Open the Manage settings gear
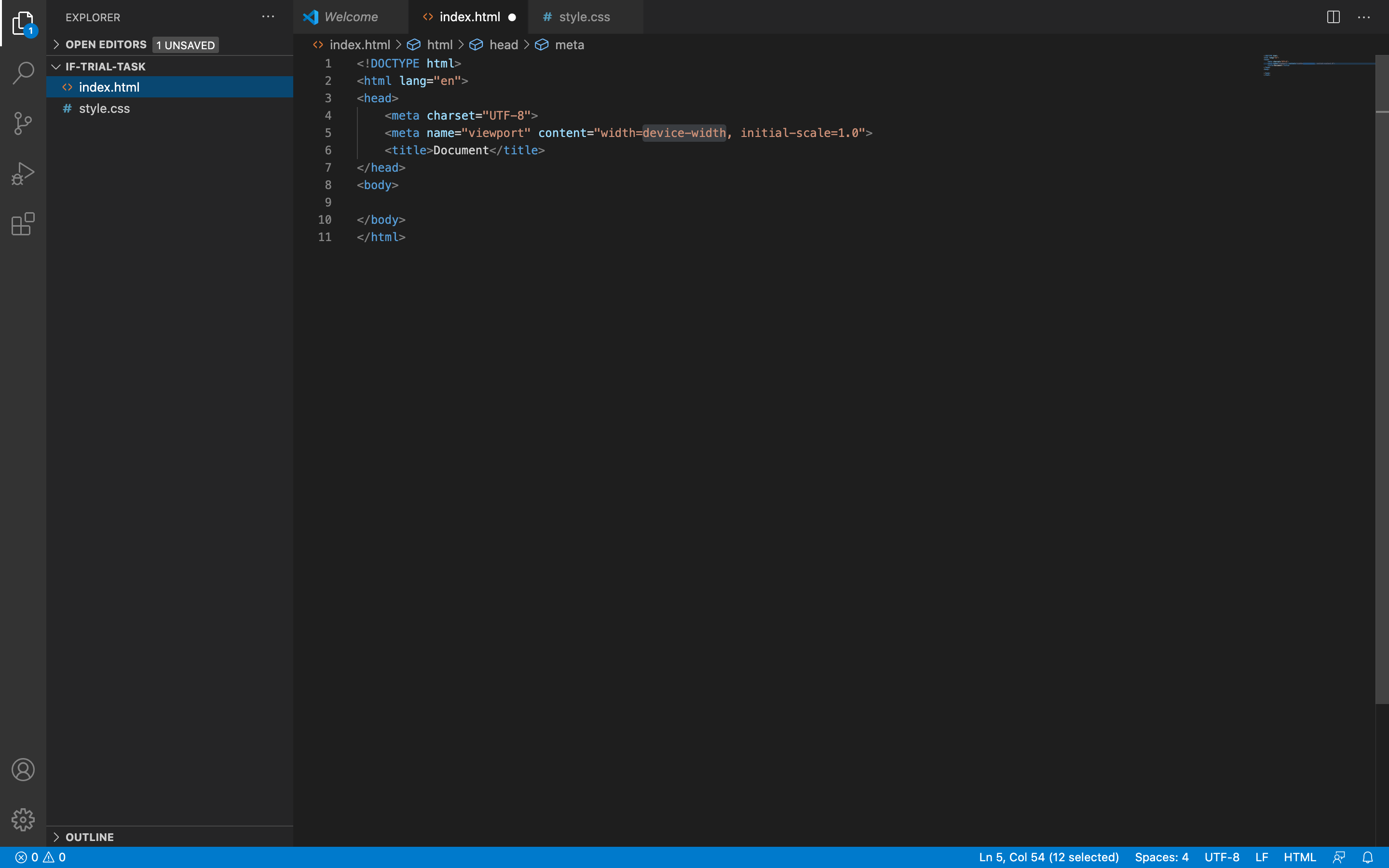The width and height of the screenshot is (1389, 868). pyautogui.click(x=23, y=820)
